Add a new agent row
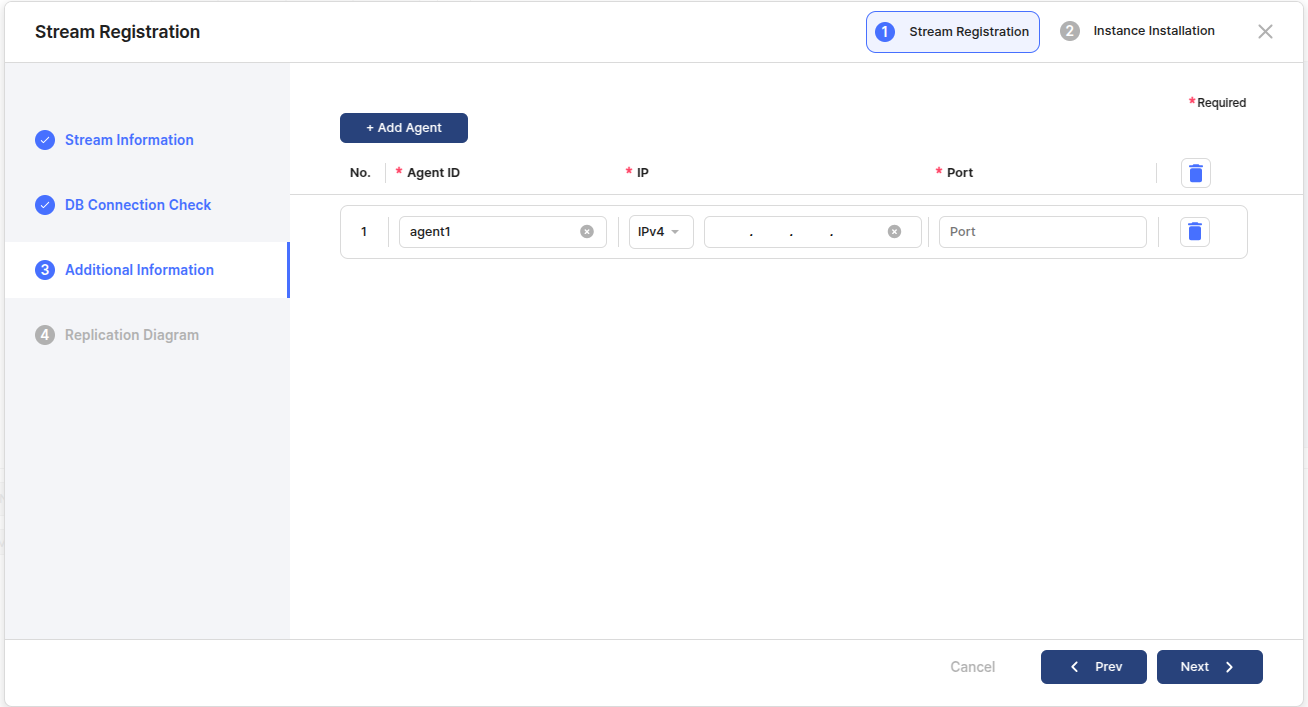This screenshot has height=707, width=1308. click(404, 128)
